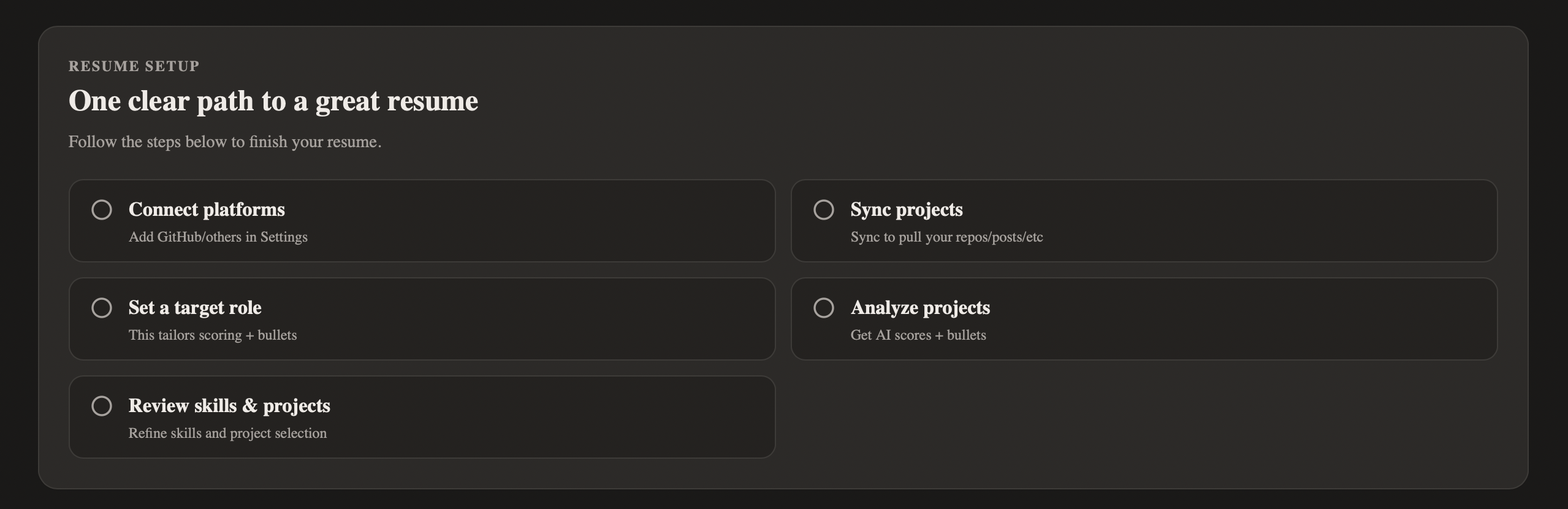Mark the Sync projects step as complete

pos(824,210)
